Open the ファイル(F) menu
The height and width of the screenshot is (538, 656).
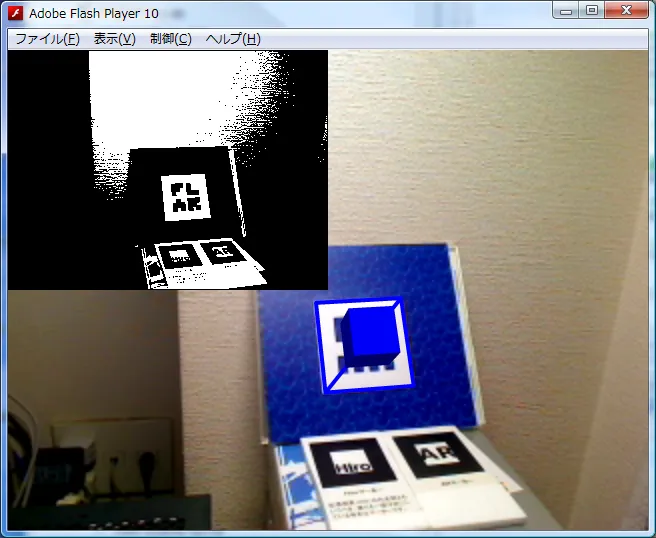(47, 39)
